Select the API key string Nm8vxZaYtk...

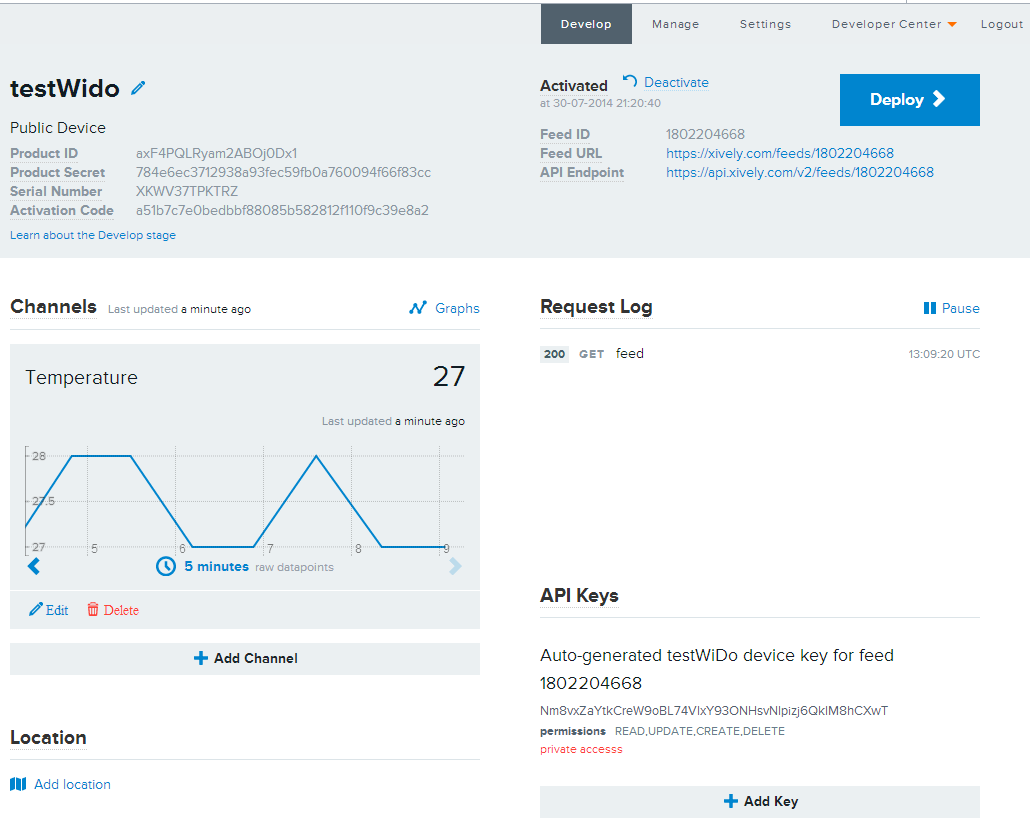tap(714, 710)
